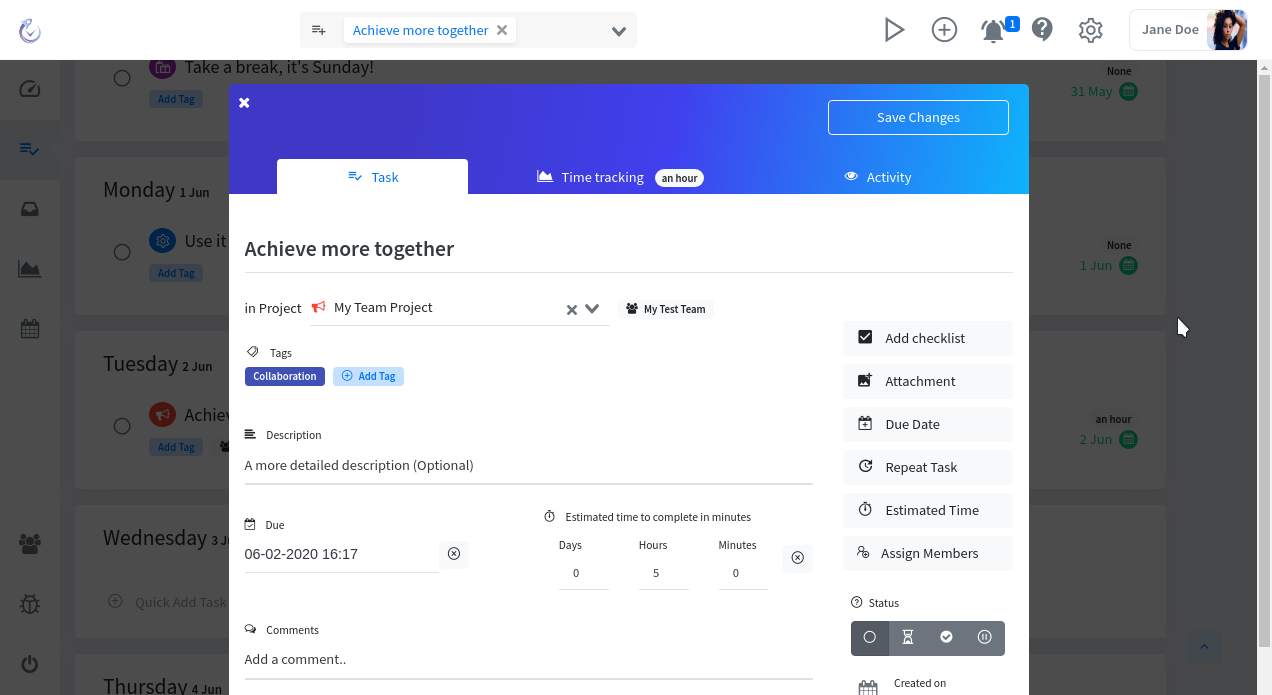Click Add Tag under Sunday task
The image size is (1272, 695).
(x=176, y=99)
